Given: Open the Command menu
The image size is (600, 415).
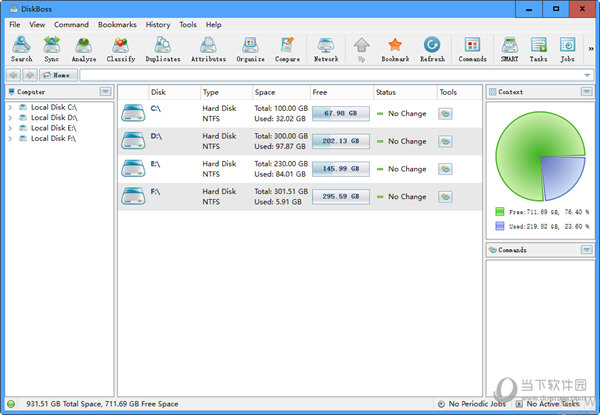Looking at the screenshot, I should tap(71, 24).
